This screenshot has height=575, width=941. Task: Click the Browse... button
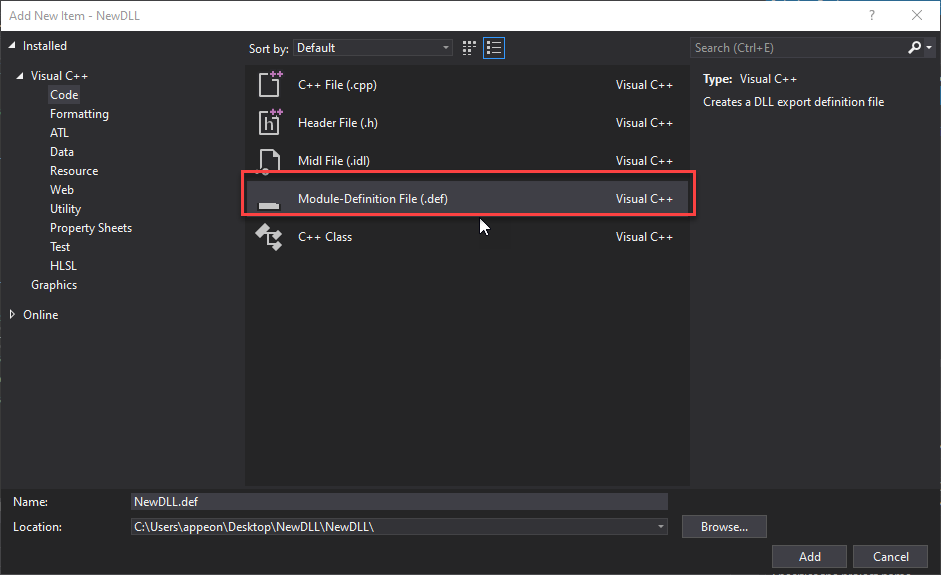pos(724,526)
